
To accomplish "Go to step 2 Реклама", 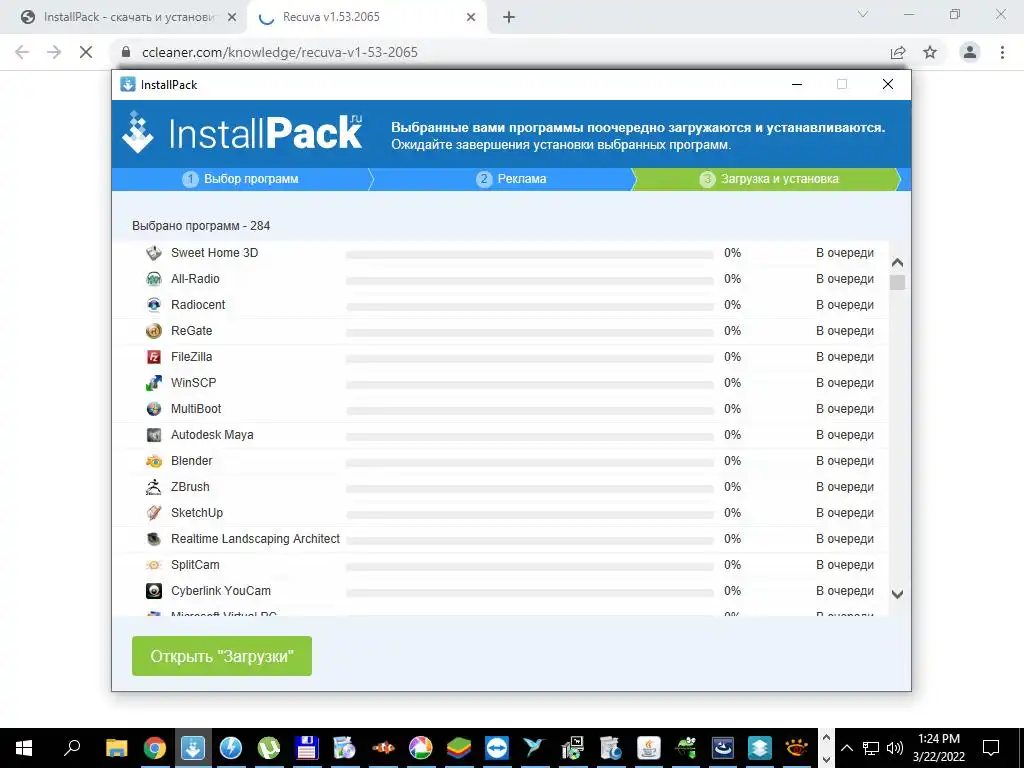I will tap(511, 179).
